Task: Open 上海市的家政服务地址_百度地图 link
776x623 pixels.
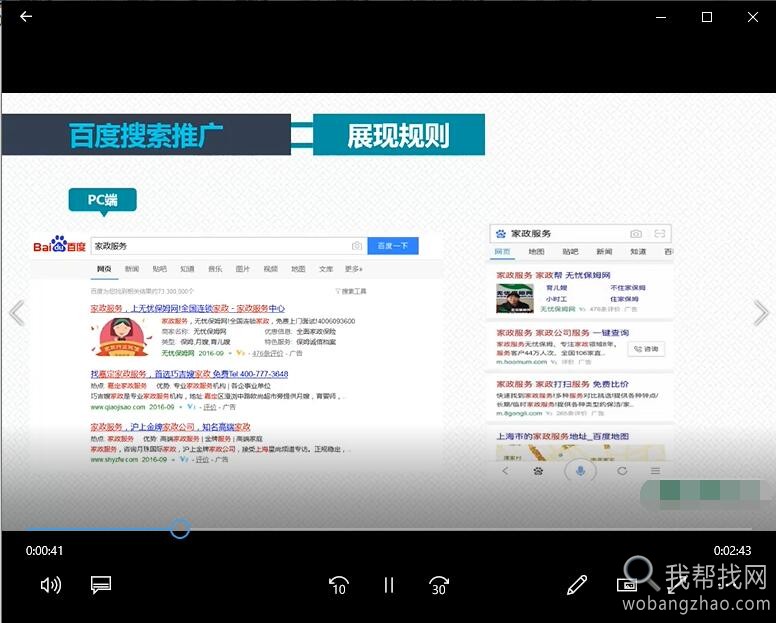Action: pos(563,436)
